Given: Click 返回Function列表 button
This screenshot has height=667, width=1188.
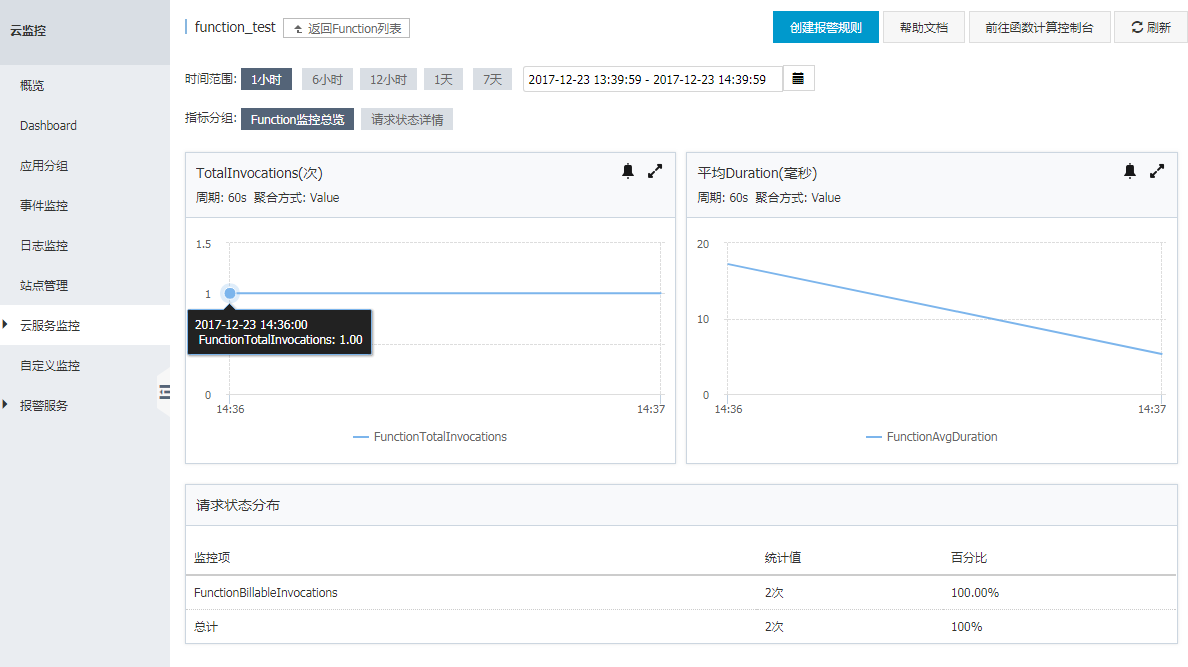Looking at the screenshot, I should 346,29.
